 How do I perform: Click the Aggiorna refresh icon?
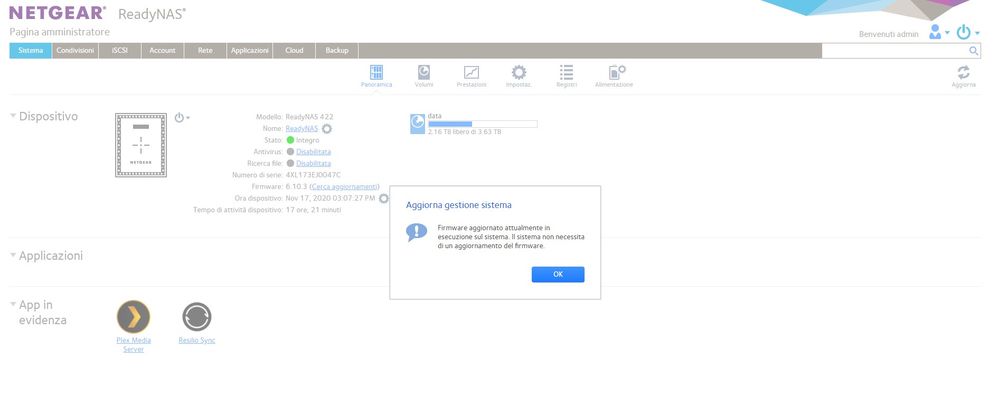tap(963, 72)
